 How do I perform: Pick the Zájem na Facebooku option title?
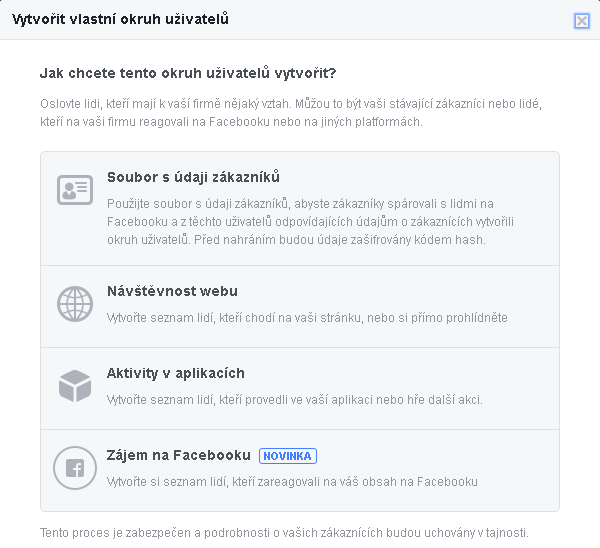[178, 455]
